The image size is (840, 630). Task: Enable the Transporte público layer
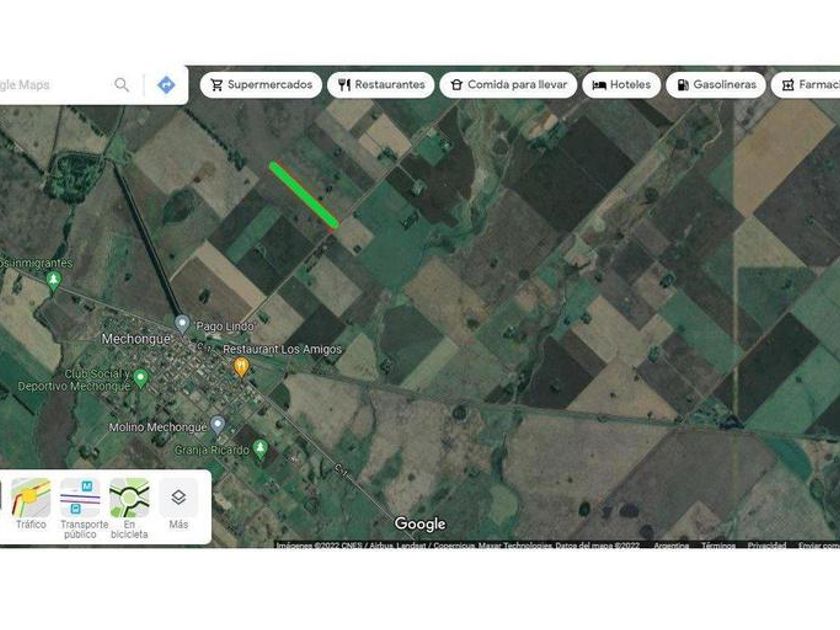(80, 509)
